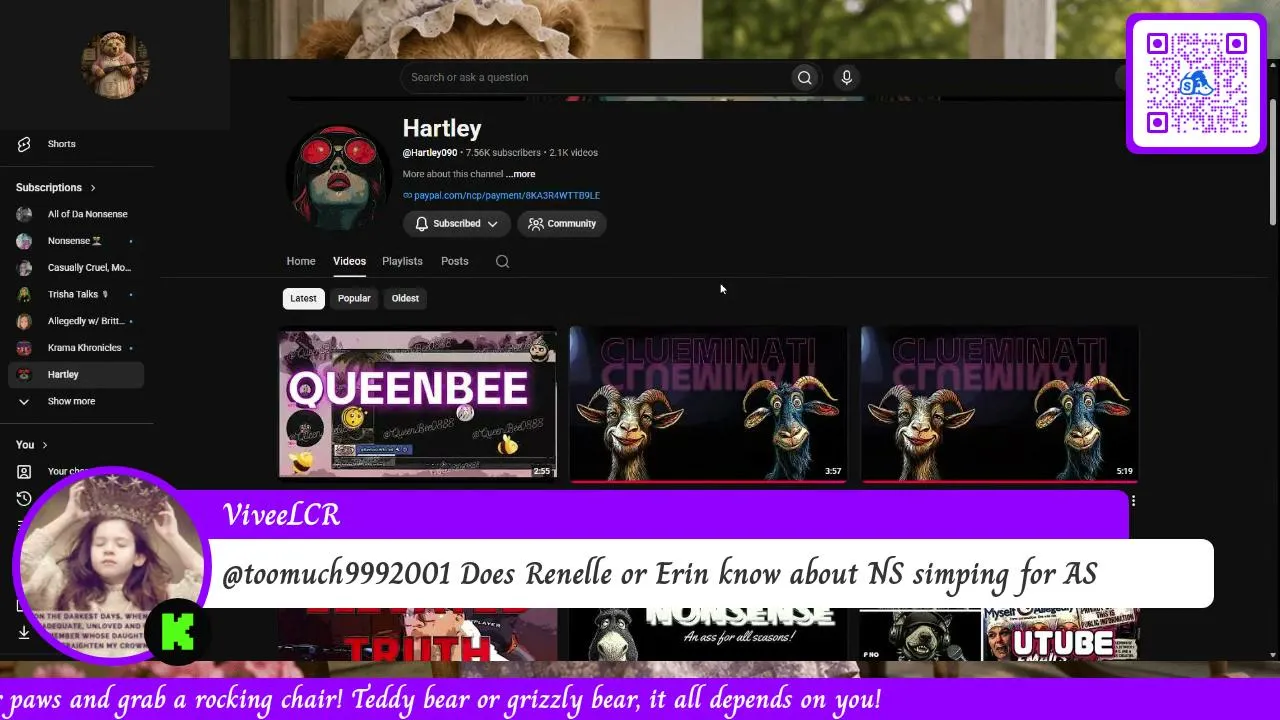Click the @toomuch9992001 chat message text
Viewport: 1280px width, 720px height.
tap(660, 574)
